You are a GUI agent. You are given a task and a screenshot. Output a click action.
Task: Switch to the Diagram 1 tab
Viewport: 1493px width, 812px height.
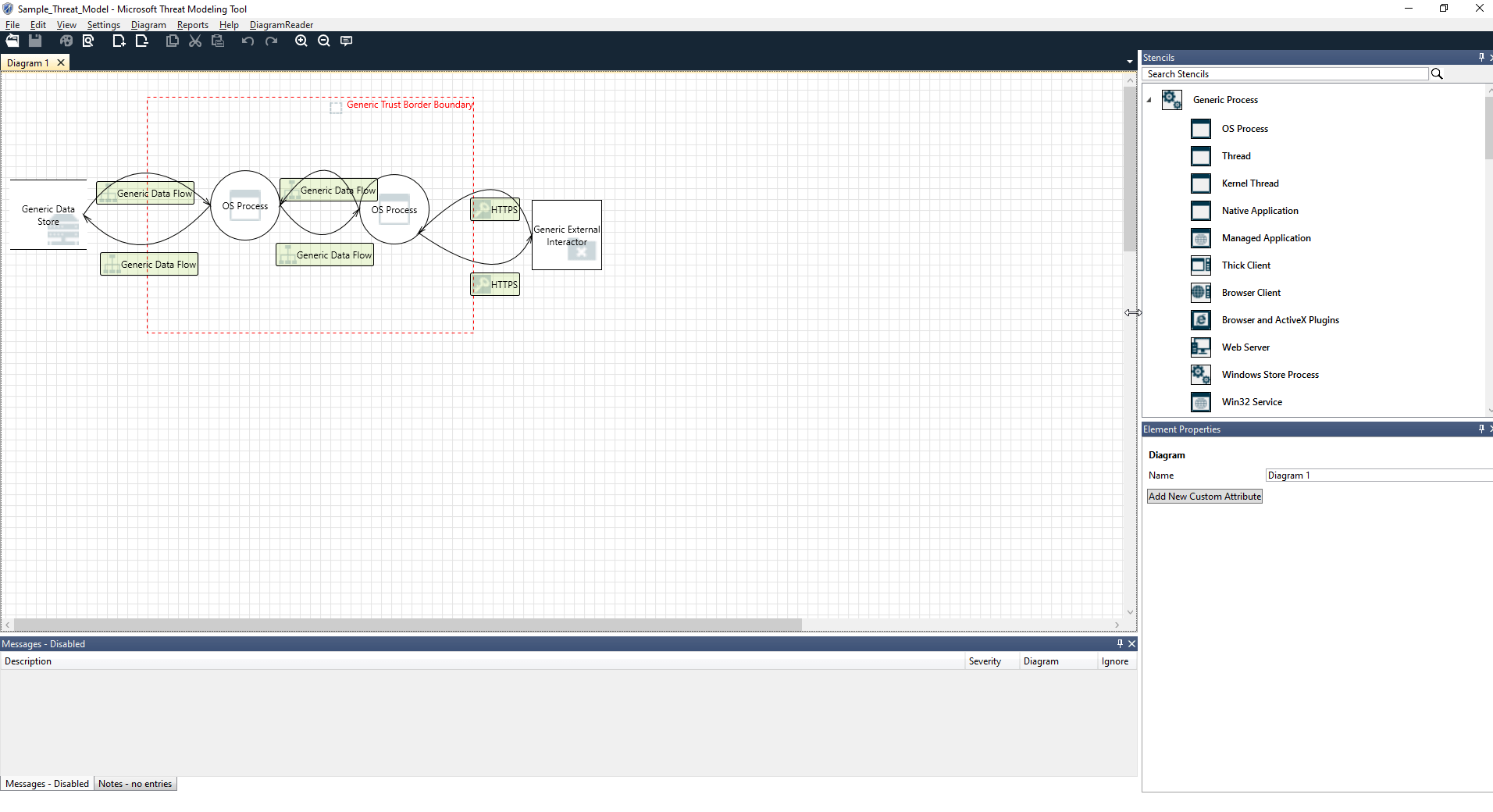click(x=28, y=63)
